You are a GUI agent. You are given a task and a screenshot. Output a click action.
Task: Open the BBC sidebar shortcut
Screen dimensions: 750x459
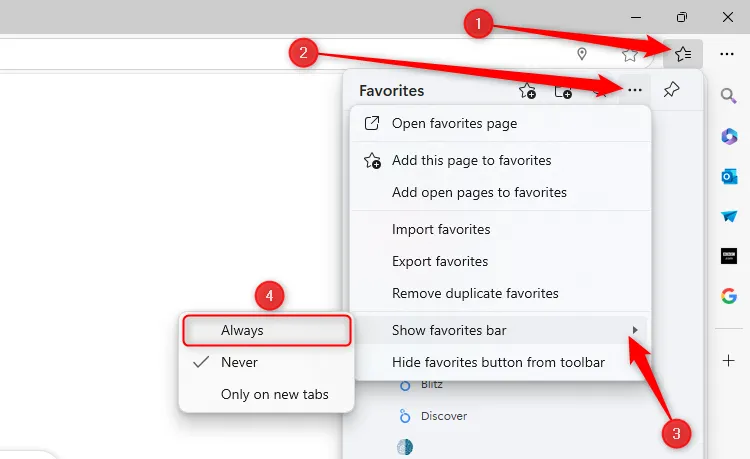(x=729, y=255)
